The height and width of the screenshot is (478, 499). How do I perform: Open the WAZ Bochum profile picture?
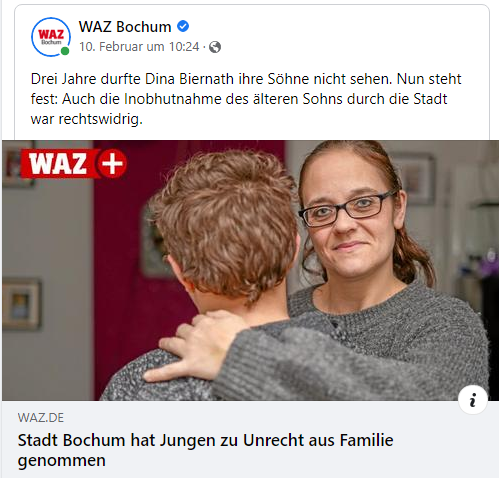51,37
